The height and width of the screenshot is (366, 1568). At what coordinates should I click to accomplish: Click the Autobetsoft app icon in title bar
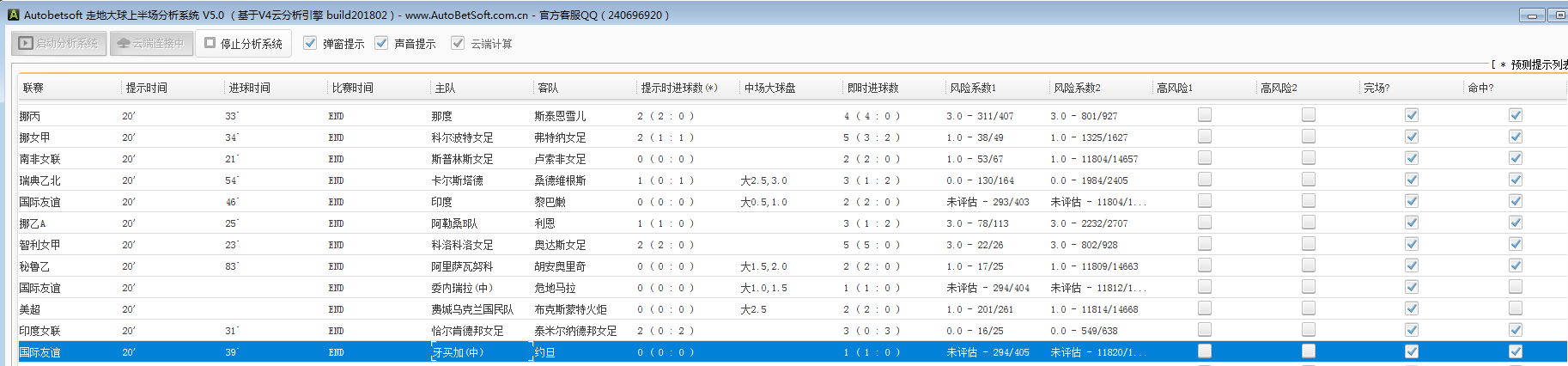13,15
